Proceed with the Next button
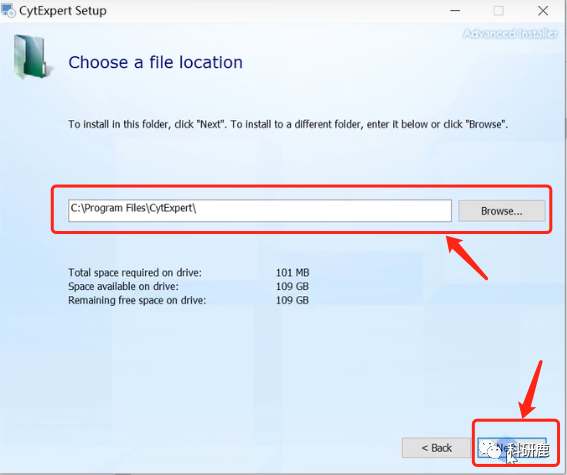The height and width of the screenshot is (475, 567). pyautogui.click(x=511, y=448)
